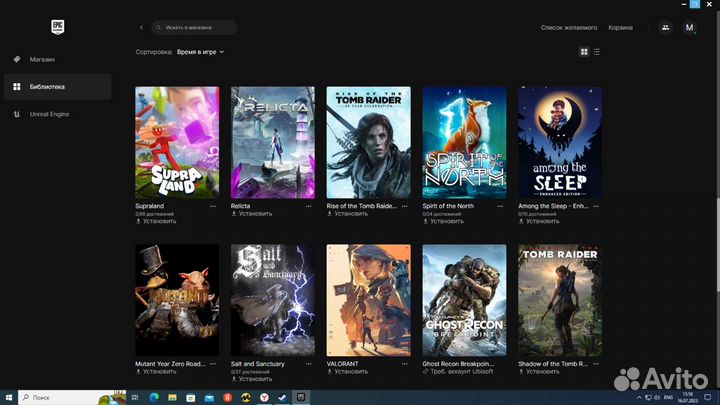
Task: Open Salt and Sanctuary cover art
Action: click(273, 300)
